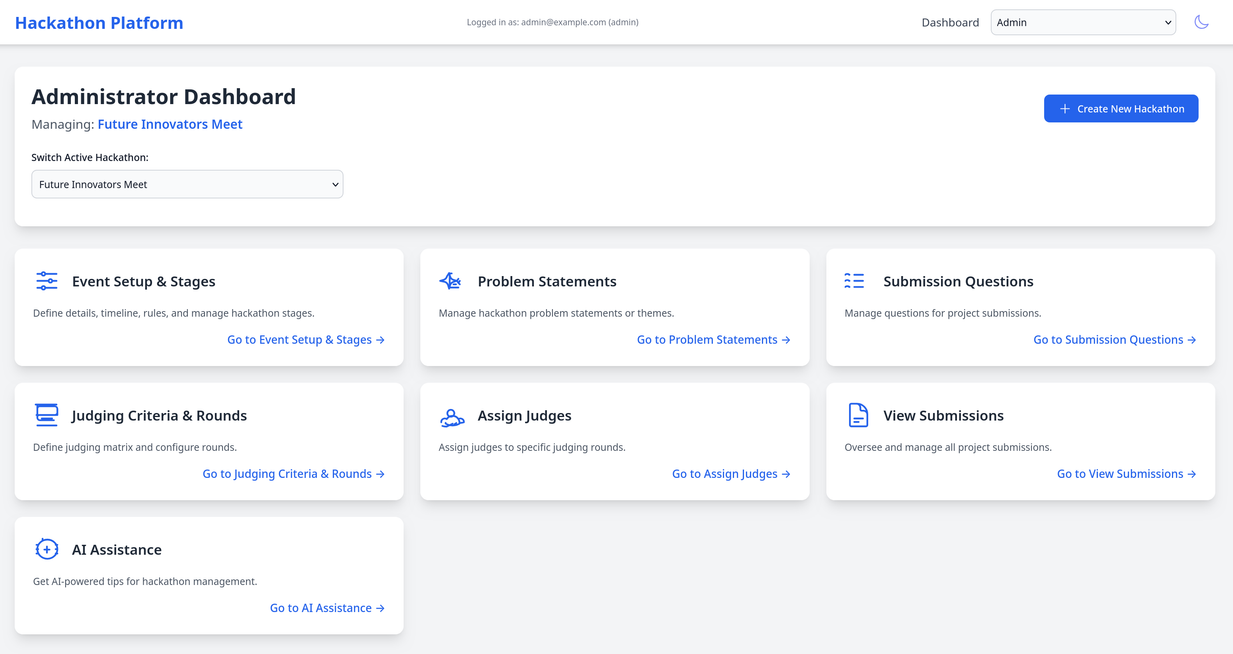Viewport: 1233px width, 654px height.
Task: Click the View Submissions document icon
Action: (x=856, y=415)
